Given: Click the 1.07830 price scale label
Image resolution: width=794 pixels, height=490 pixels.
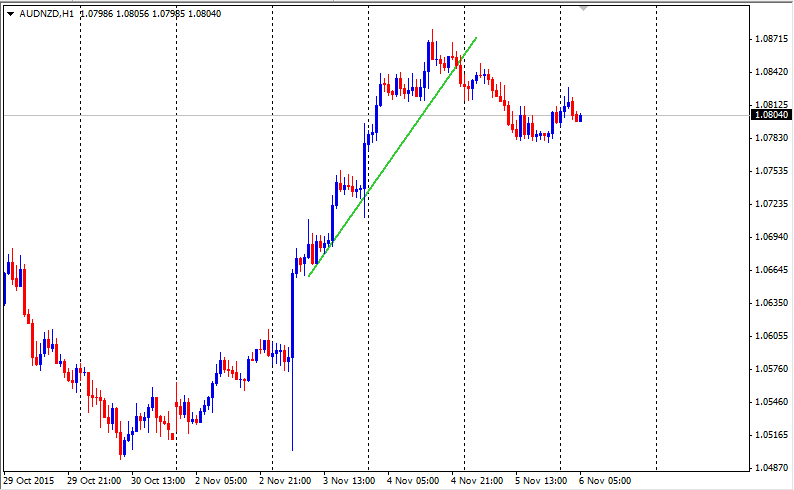Looking at the screenshot, I should click(x=771, y=138).
